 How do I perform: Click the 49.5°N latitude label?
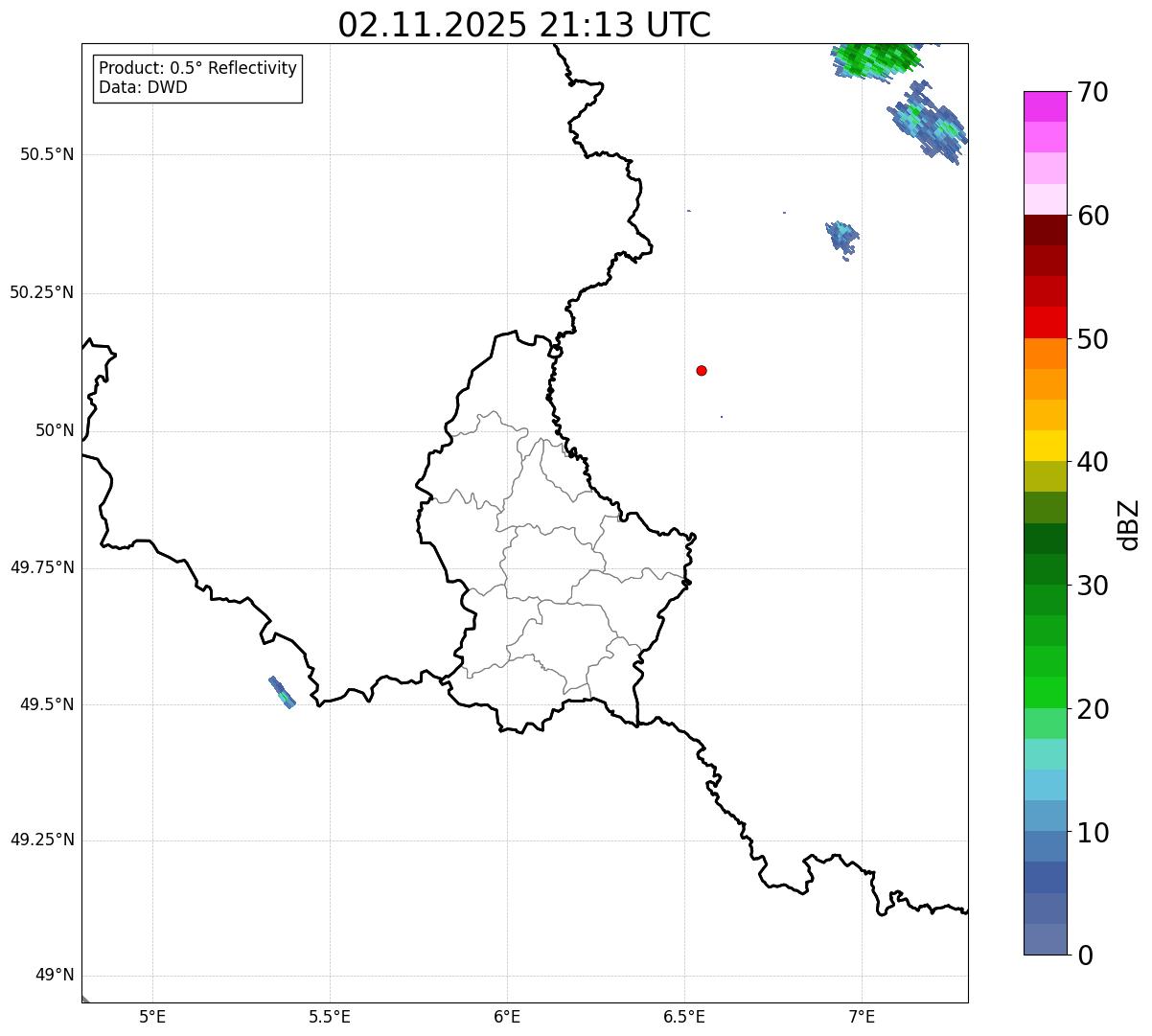click(x=46, y=704)
